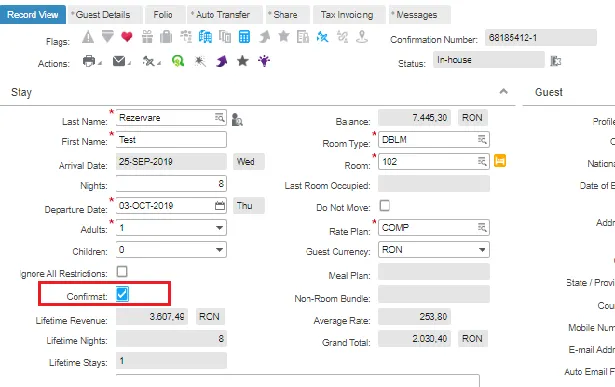Open the Guest Details tab
The height and width of the screenshot is (387, 615).
(105, 15)
